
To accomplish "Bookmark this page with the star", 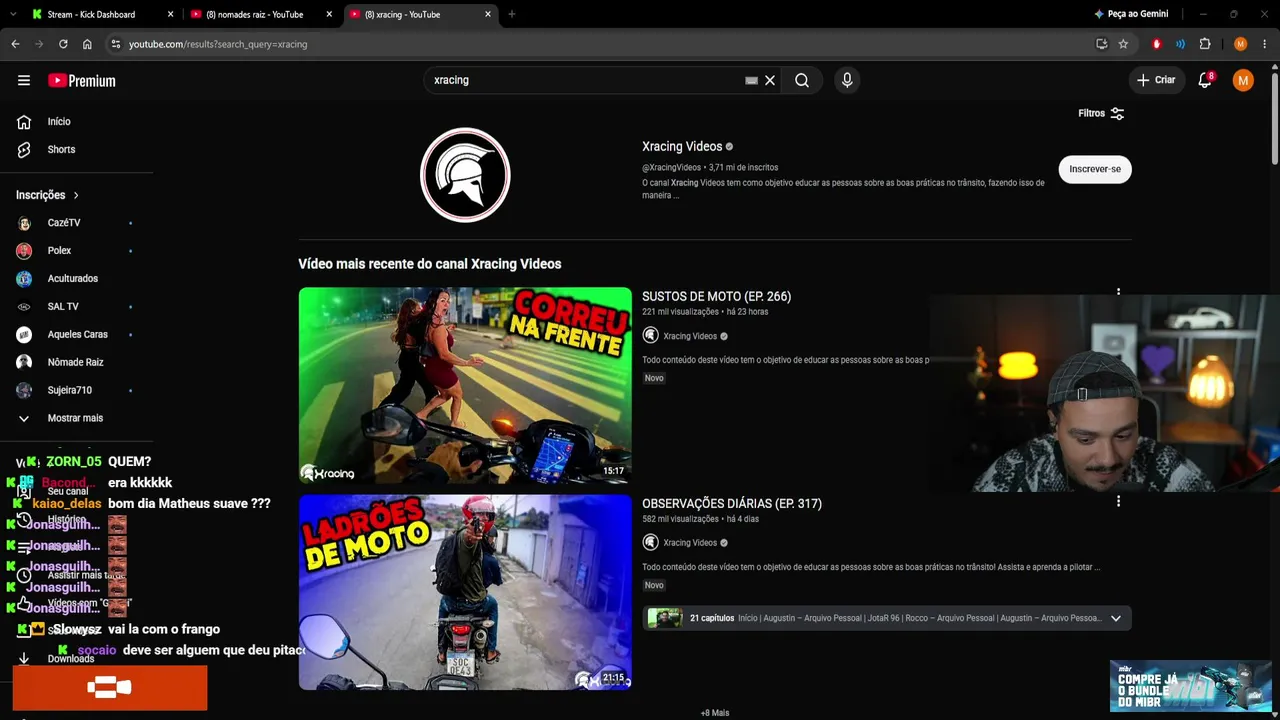I will pyautogui.click(x=1123, y=44).
